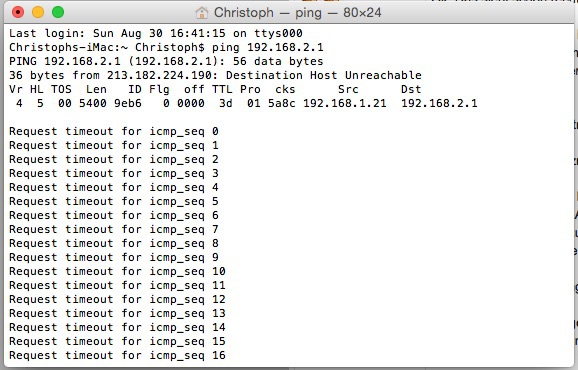This screenshot has width=578, height=370.
Task: Click the 'Destination Host Unreachable' message
Action: point(324,76)
